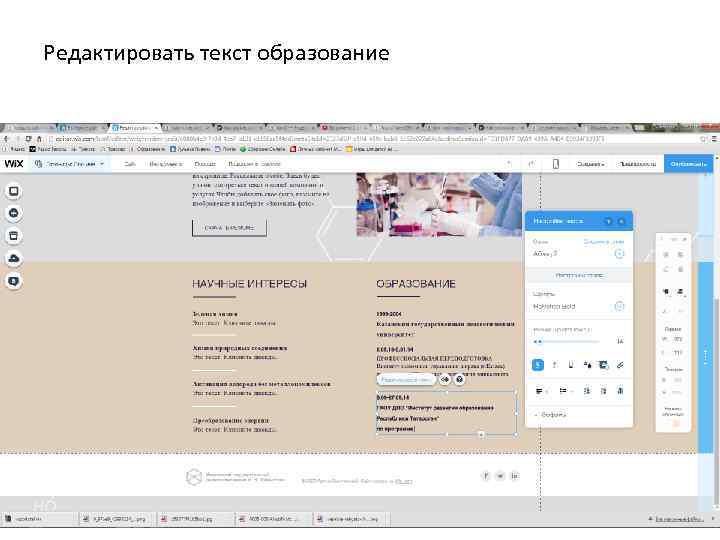
Task: Open the text style dropdown arrow
Action: click(619, 253)
